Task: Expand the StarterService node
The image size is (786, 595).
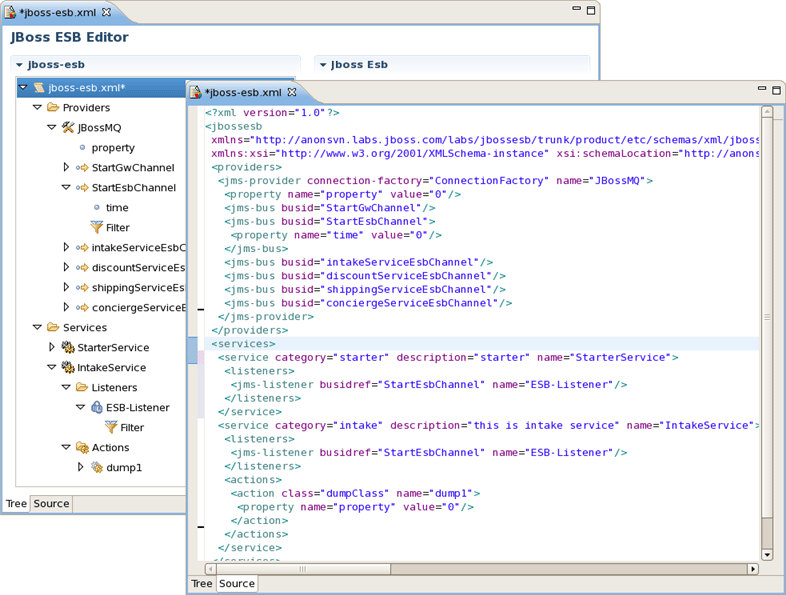Action: (52, 347)
